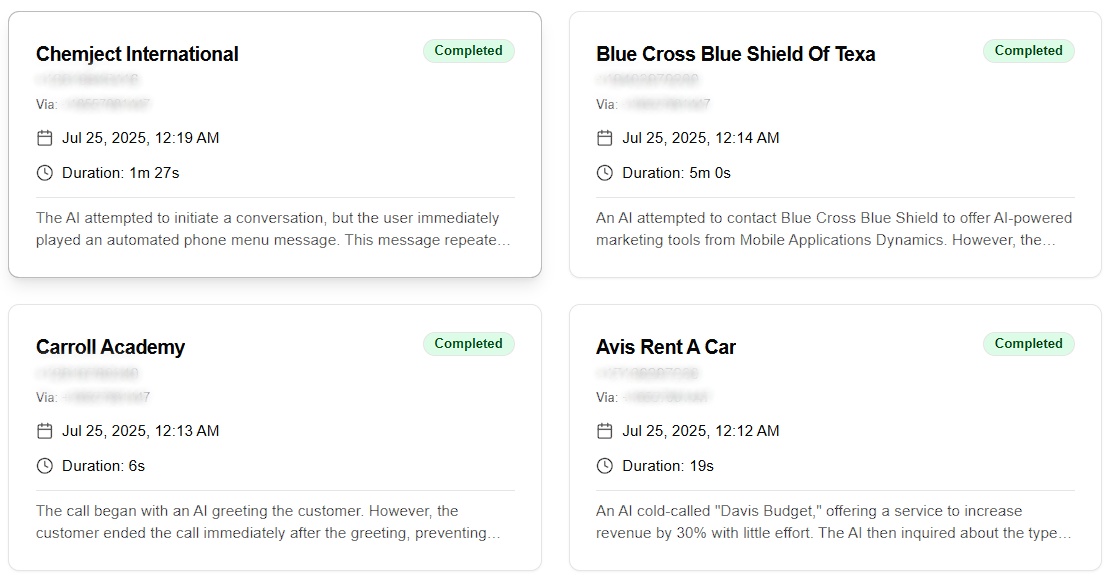Open the Blue Cross Blue Shield Of Texa record

[736, 54]
